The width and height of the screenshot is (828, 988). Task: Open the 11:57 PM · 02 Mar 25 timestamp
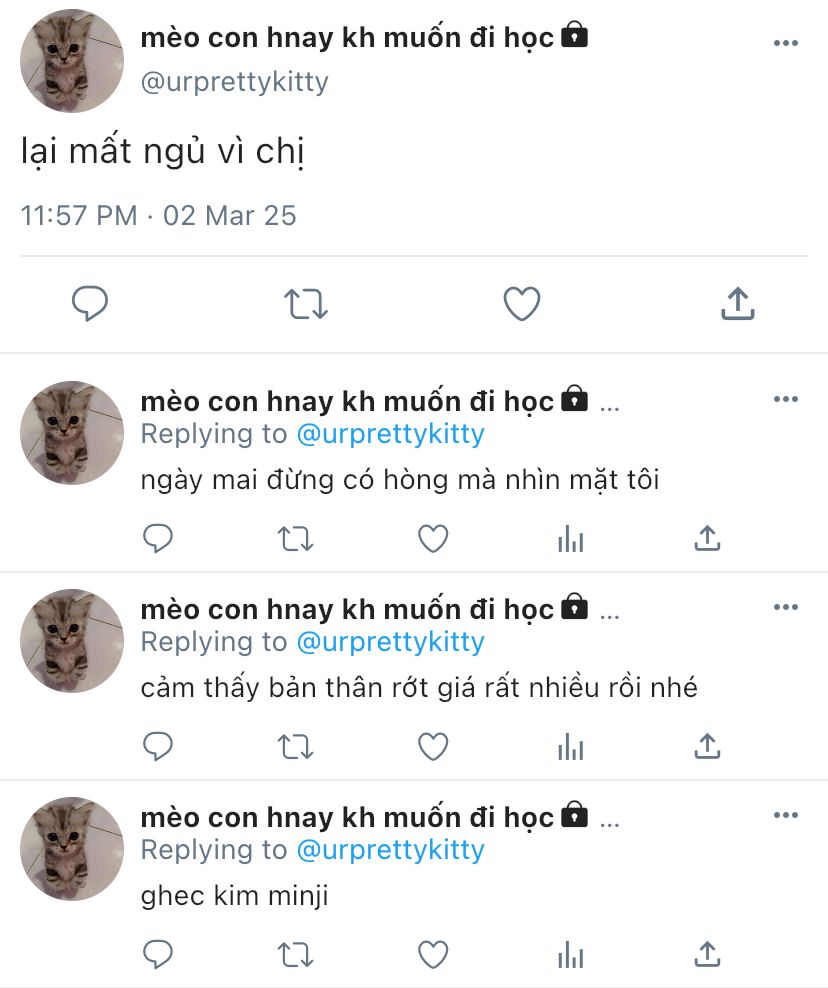(158, 215)
